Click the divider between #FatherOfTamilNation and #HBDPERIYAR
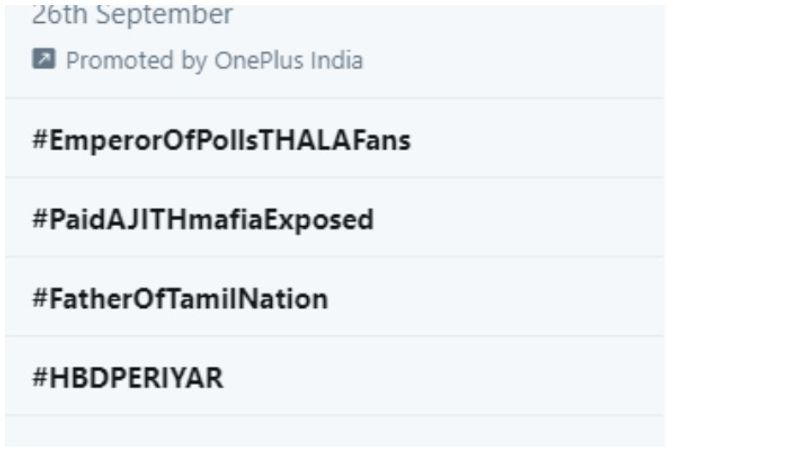 [334, 336]
